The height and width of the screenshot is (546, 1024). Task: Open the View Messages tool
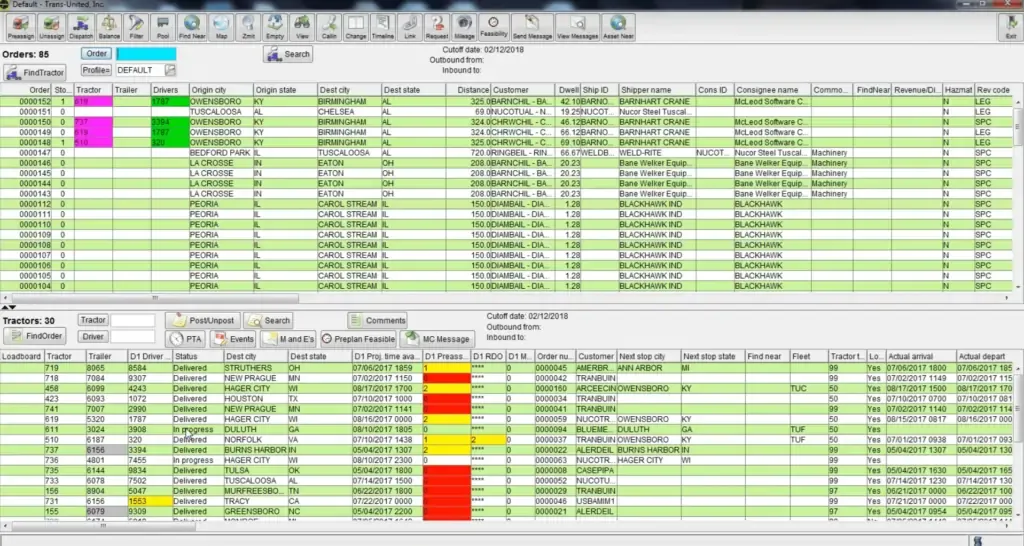577,27
